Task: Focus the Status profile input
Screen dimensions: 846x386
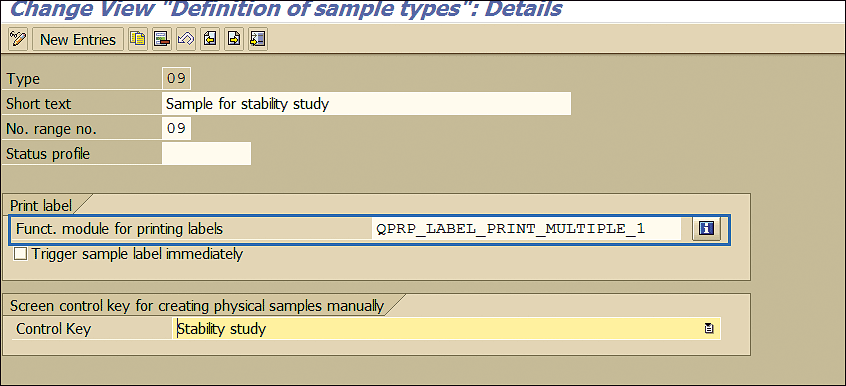Action: click(207, 153)
